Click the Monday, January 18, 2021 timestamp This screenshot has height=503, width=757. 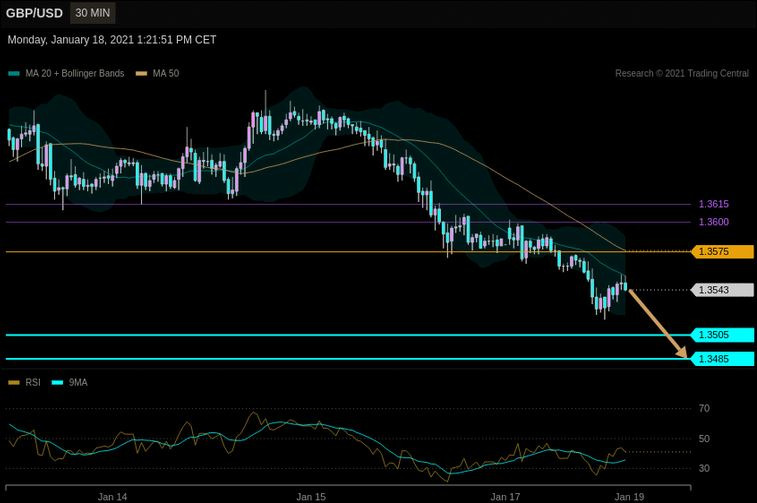pos(112,40)
